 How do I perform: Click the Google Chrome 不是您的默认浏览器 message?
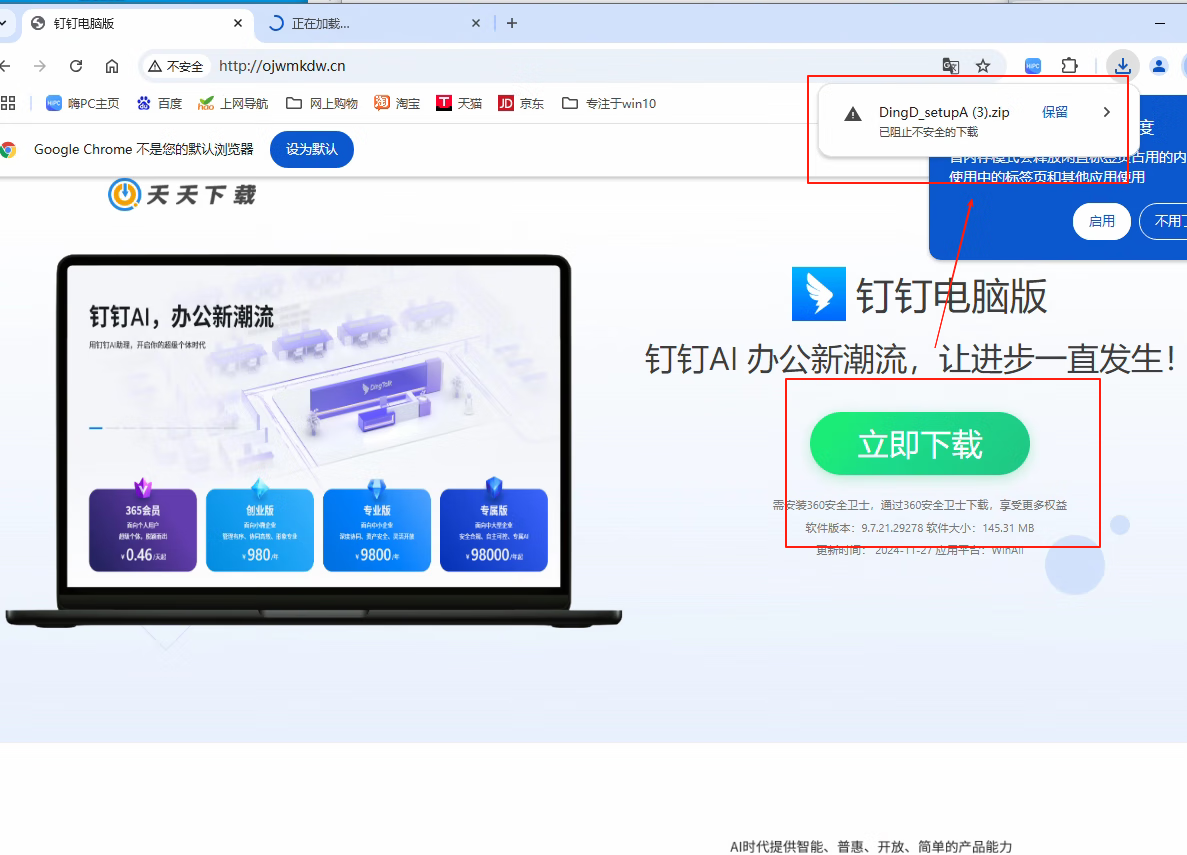(144, 149)
